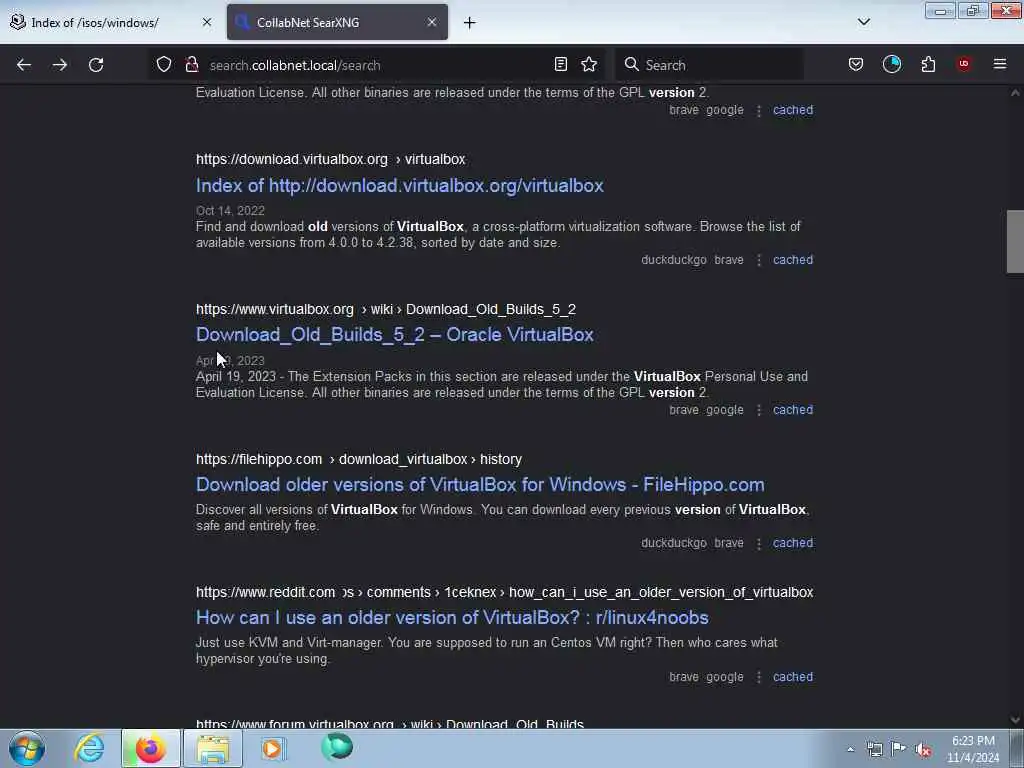Open cached link of topmost partial result
Image resolution: width=1024 pixels, height=768 pixels.
click(793, 110)
